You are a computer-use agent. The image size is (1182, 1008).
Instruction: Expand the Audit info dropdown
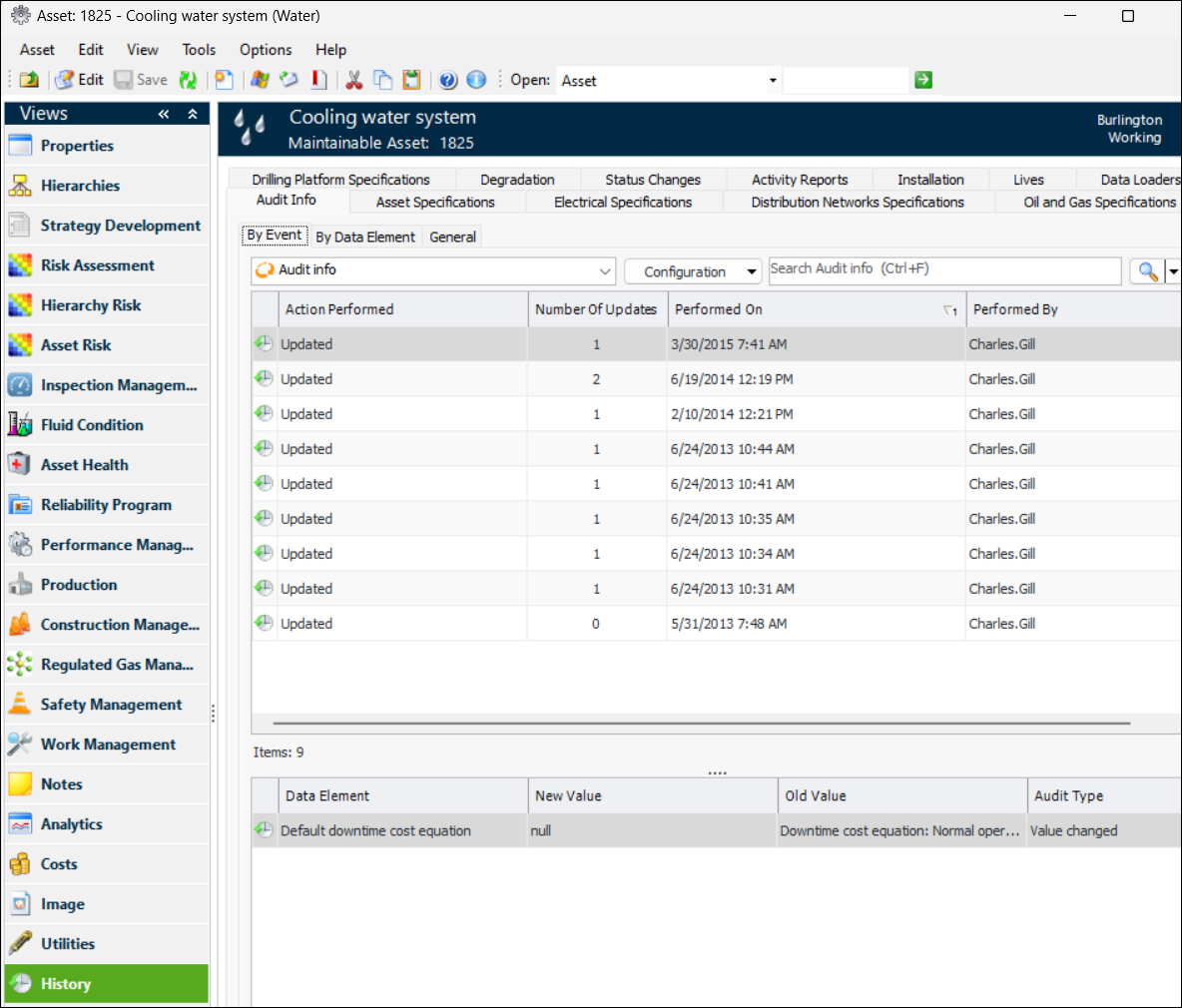[x=605, y=270]
